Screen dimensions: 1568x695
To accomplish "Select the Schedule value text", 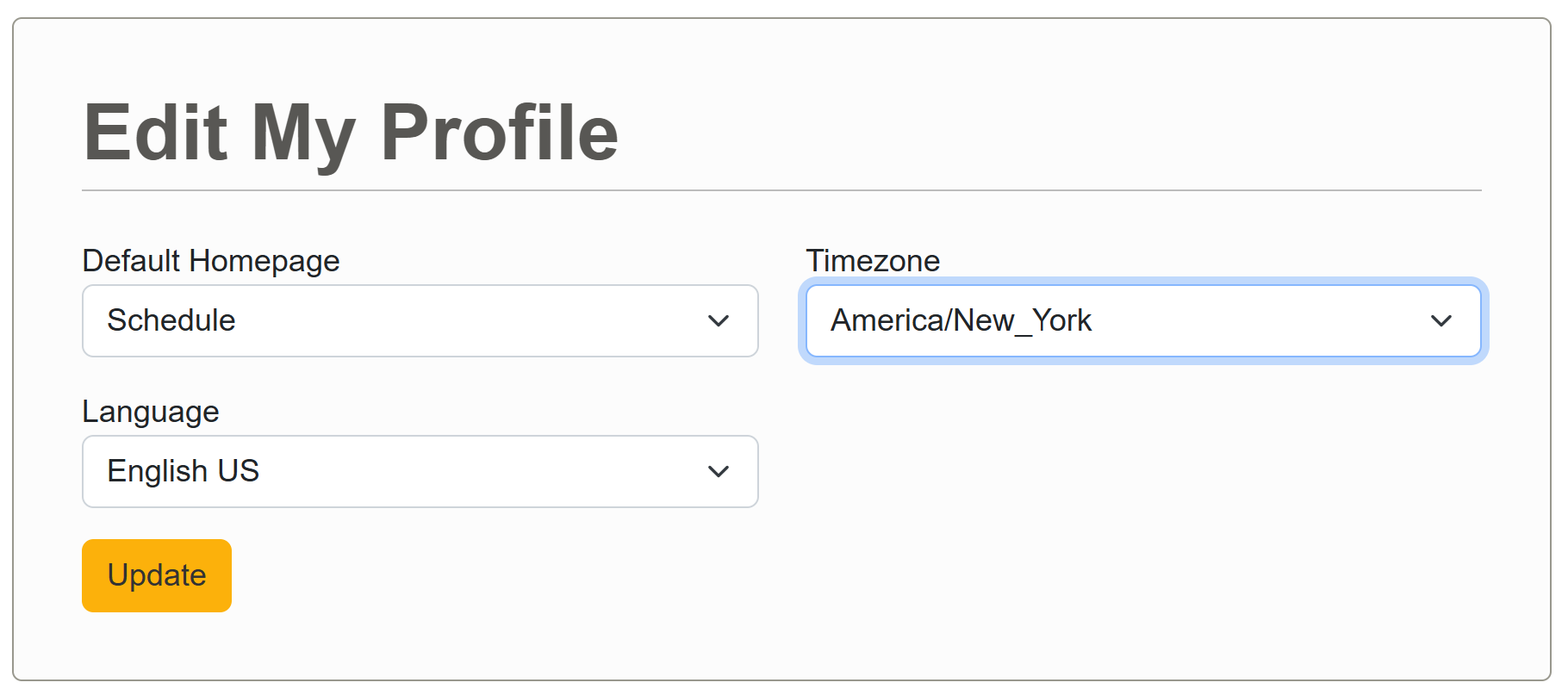I will (x=171, y=320).
